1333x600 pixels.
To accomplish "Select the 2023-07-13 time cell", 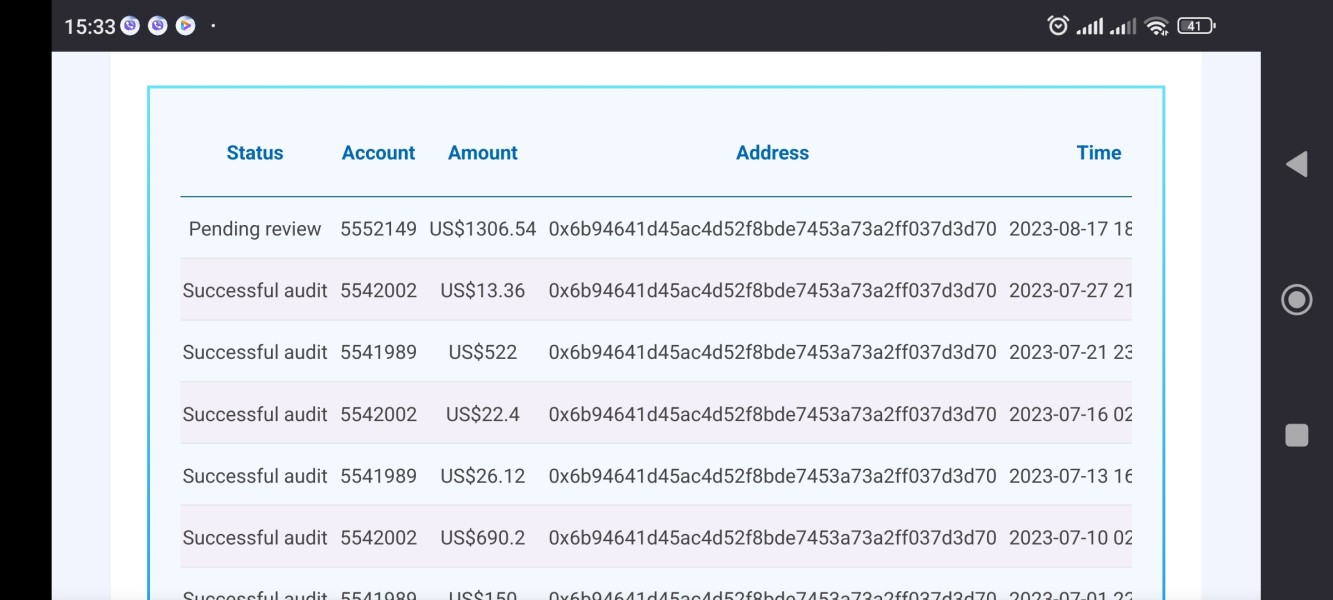I will coord(1070,476).
